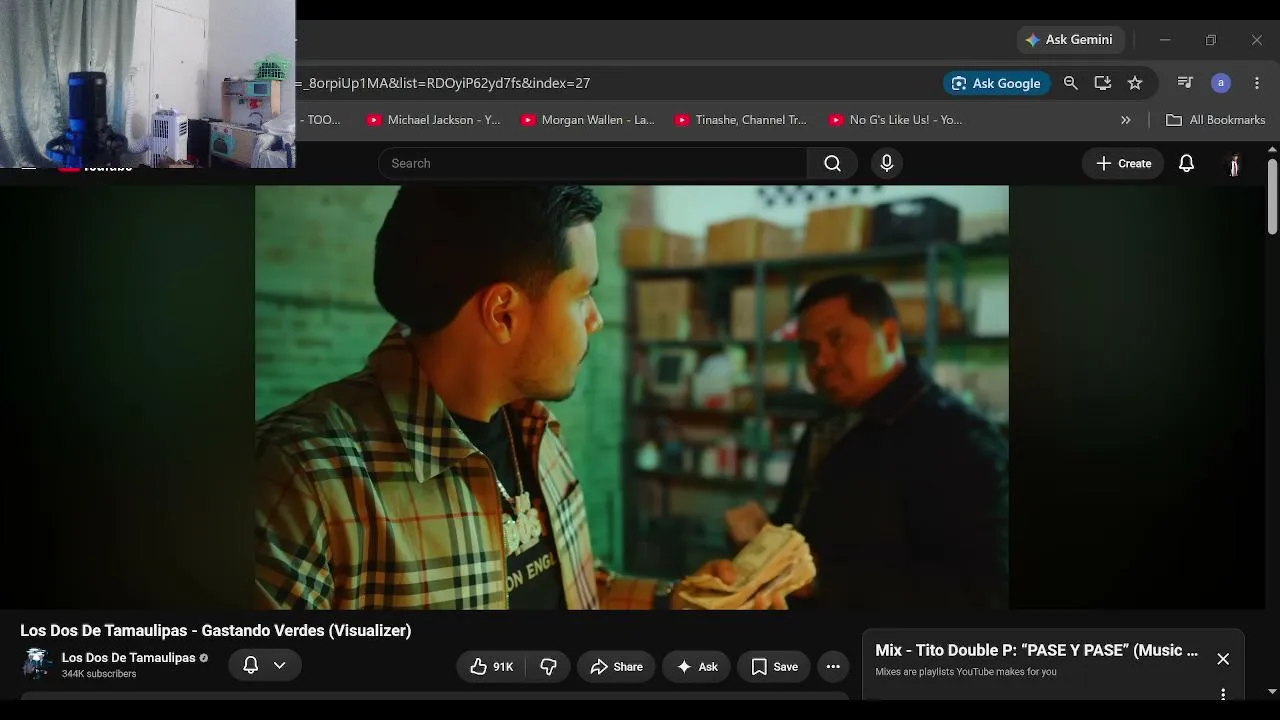The image size is (1280, 720).
Task: Click the YouTube search field
Action: [593, 163]
